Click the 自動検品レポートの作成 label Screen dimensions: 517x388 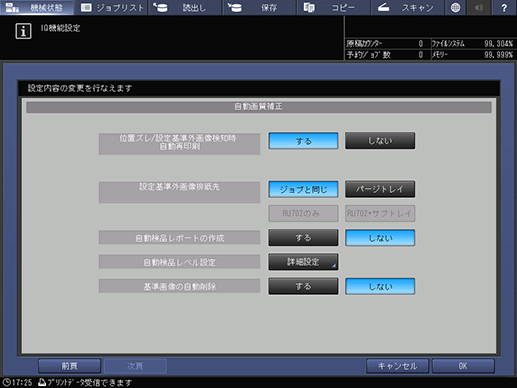pos(179,238)
